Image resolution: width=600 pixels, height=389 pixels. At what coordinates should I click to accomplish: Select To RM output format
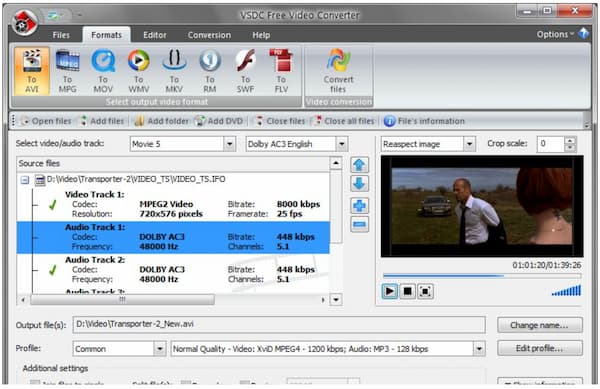click(210, 71)
